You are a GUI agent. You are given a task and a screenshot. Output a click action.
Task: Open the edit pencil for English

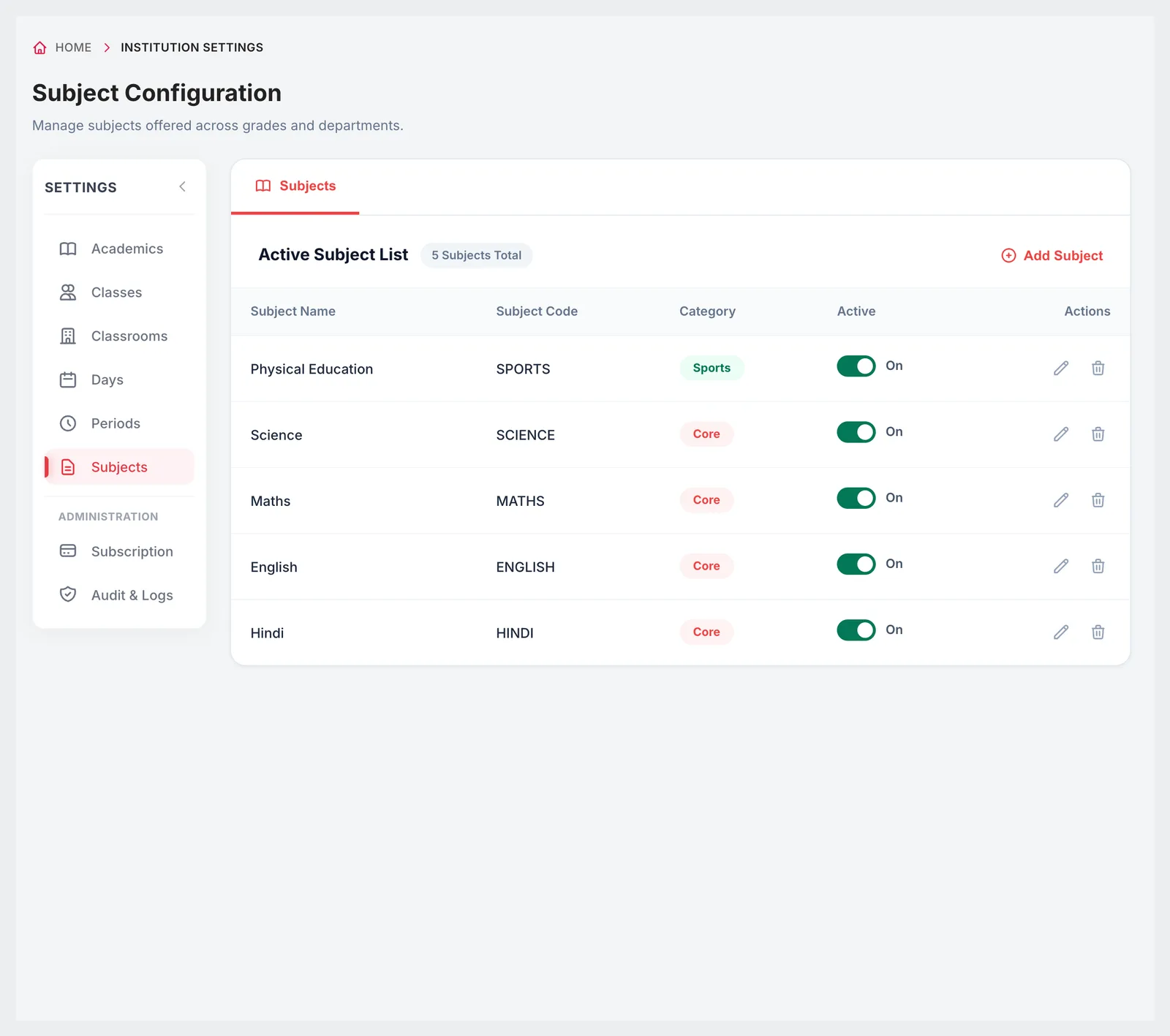1061,566
